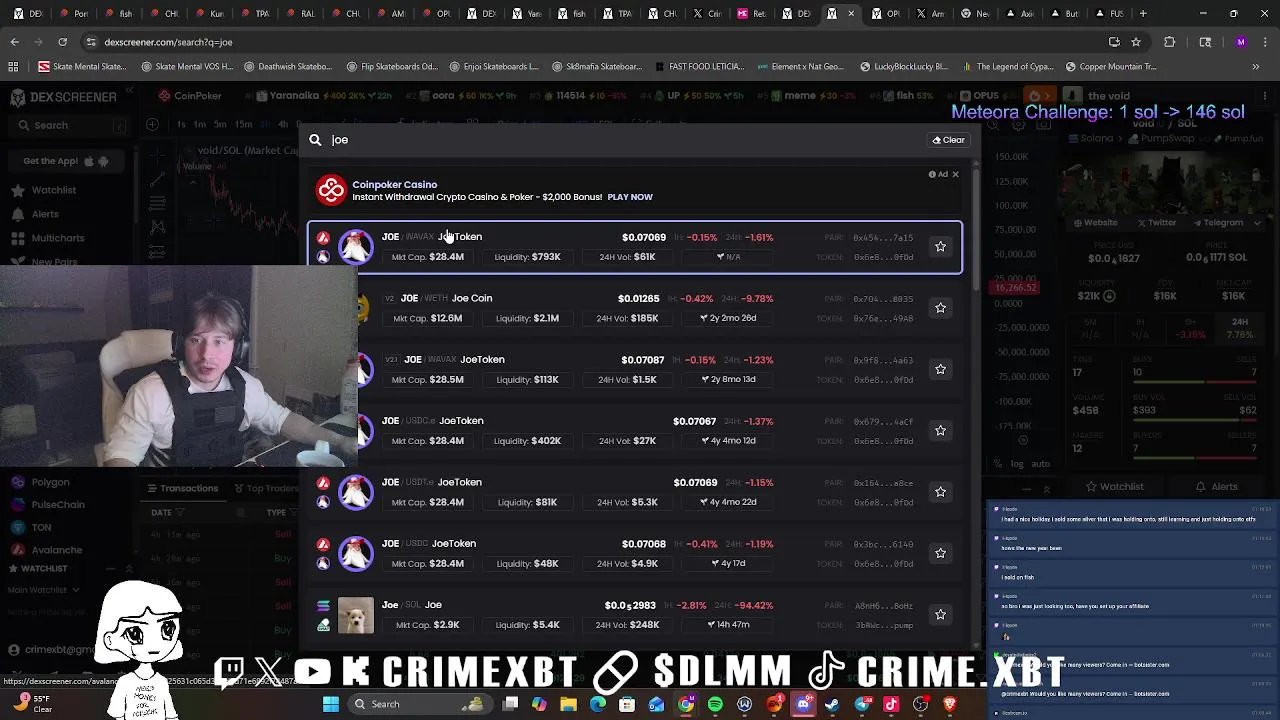Screen dimensions: 1280x720
Task: Open a new browser tab
Action: tap(1143, 14)
